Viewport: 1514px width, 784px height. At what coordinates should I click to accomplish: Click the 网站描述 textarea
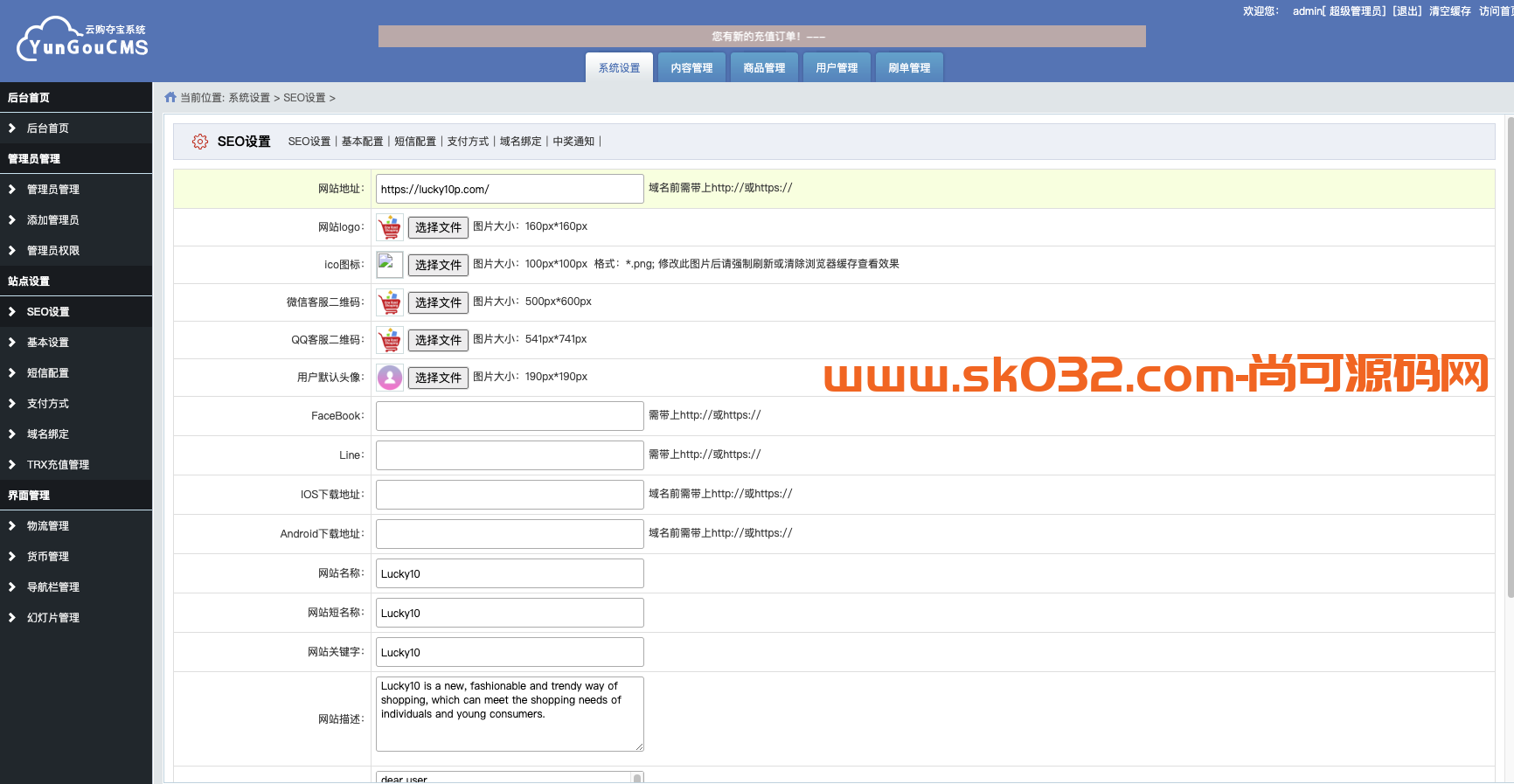point(510,714)
